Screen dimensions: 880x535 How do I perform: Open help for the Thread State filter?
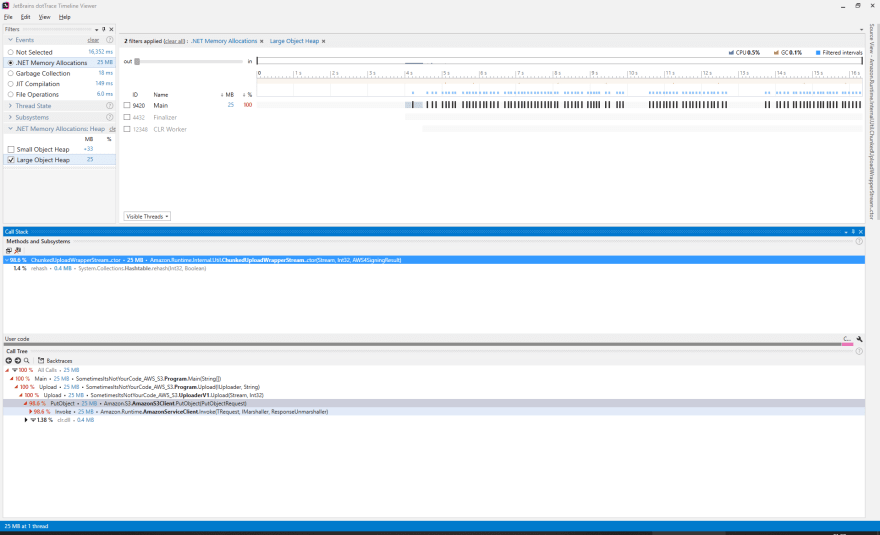(x=110, y=106)
